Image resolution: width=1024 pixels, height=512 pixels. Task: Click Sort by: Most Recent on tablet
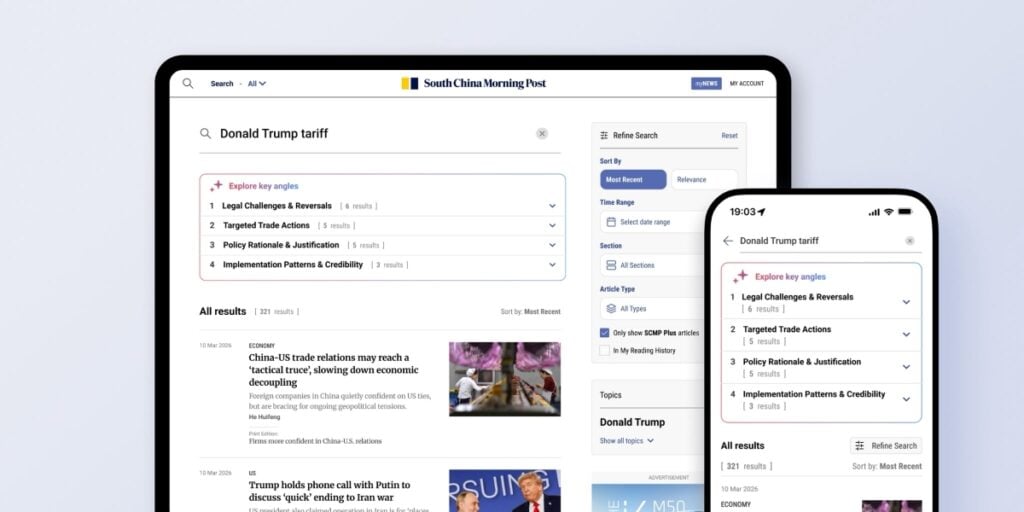(530, 312)
